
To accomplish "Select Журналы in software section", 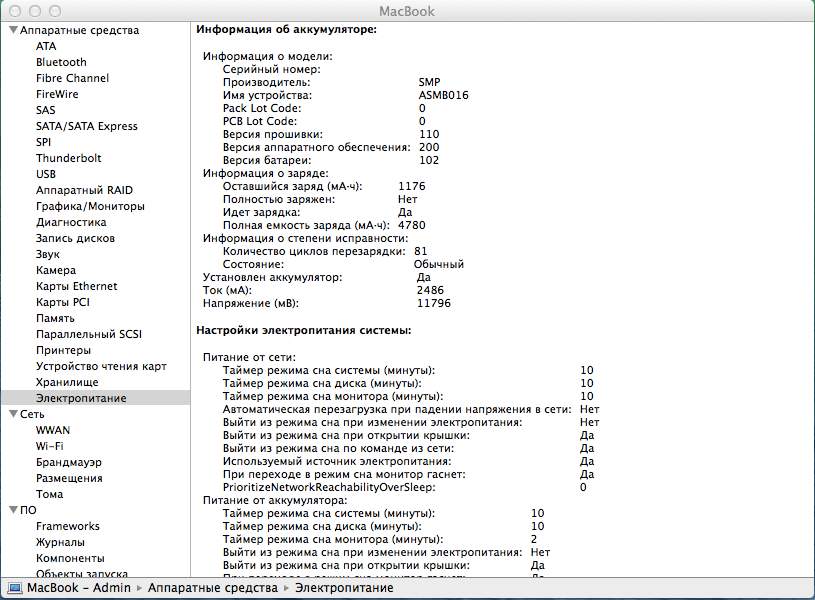I will click(62, 542).
